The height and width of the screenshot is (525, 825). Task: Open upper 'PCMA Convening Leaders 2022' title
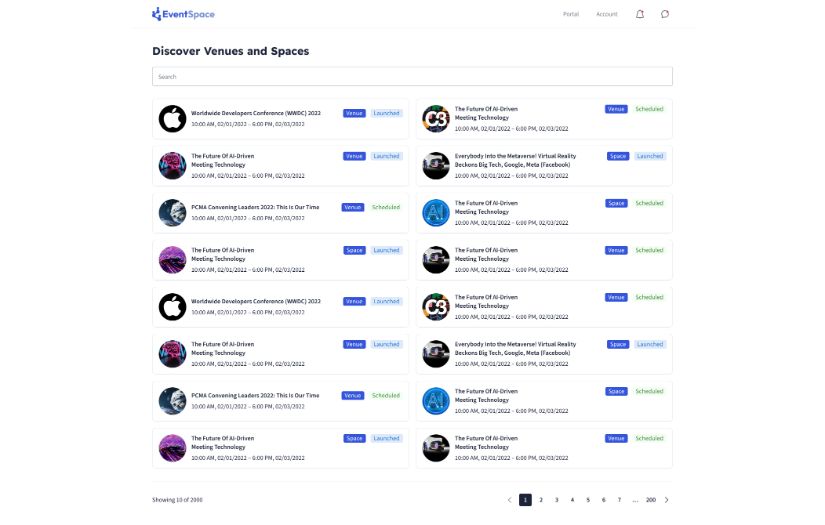click(255, 207)
